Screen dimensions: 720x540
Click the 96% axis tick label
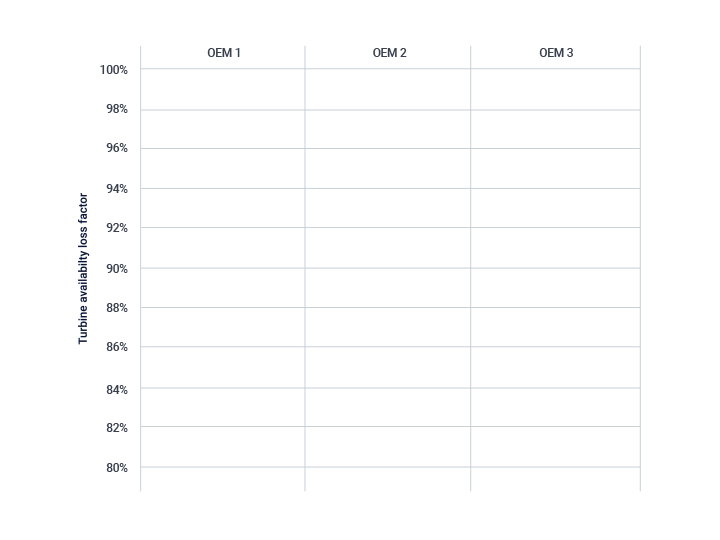117,148
